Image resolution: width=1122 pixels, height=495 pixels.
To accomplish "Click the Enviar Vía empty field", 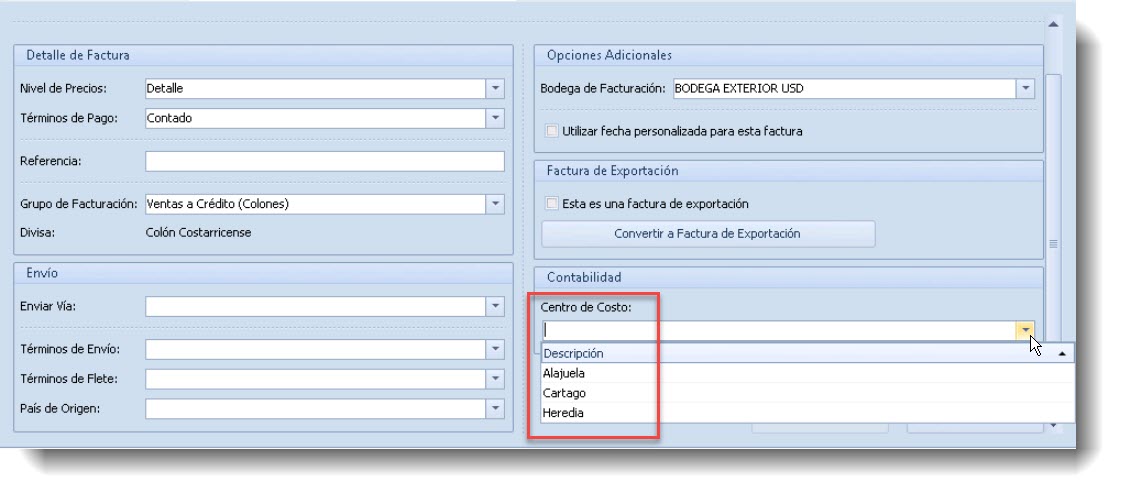I will coord(316,307).
